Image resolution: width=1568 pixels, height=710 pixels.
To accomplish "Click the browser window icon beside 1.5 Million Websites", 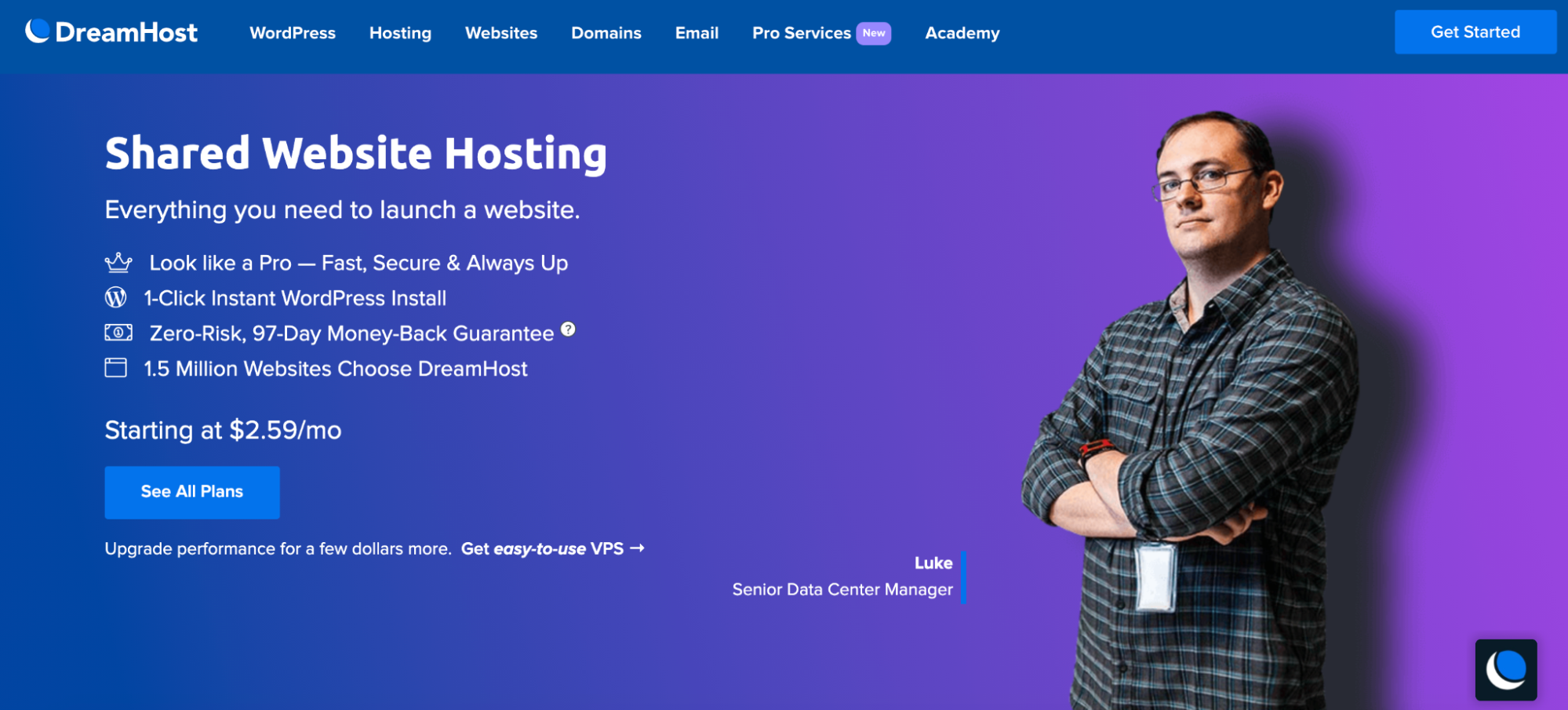I will click(x=116, y=367).
